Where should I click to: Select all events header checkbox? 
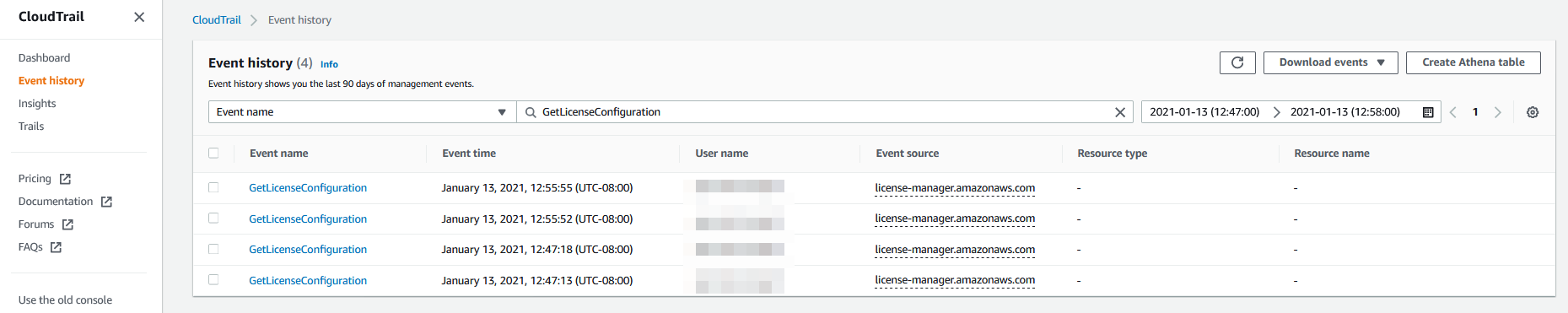[213, 154]
